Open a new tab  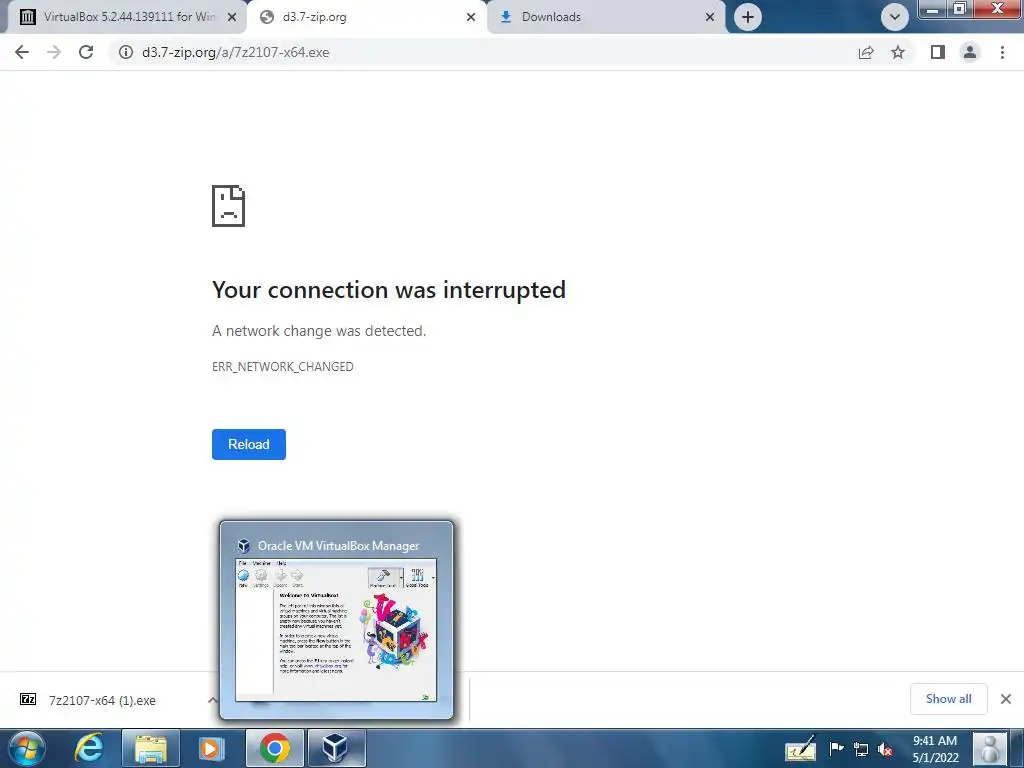point(748,17)
